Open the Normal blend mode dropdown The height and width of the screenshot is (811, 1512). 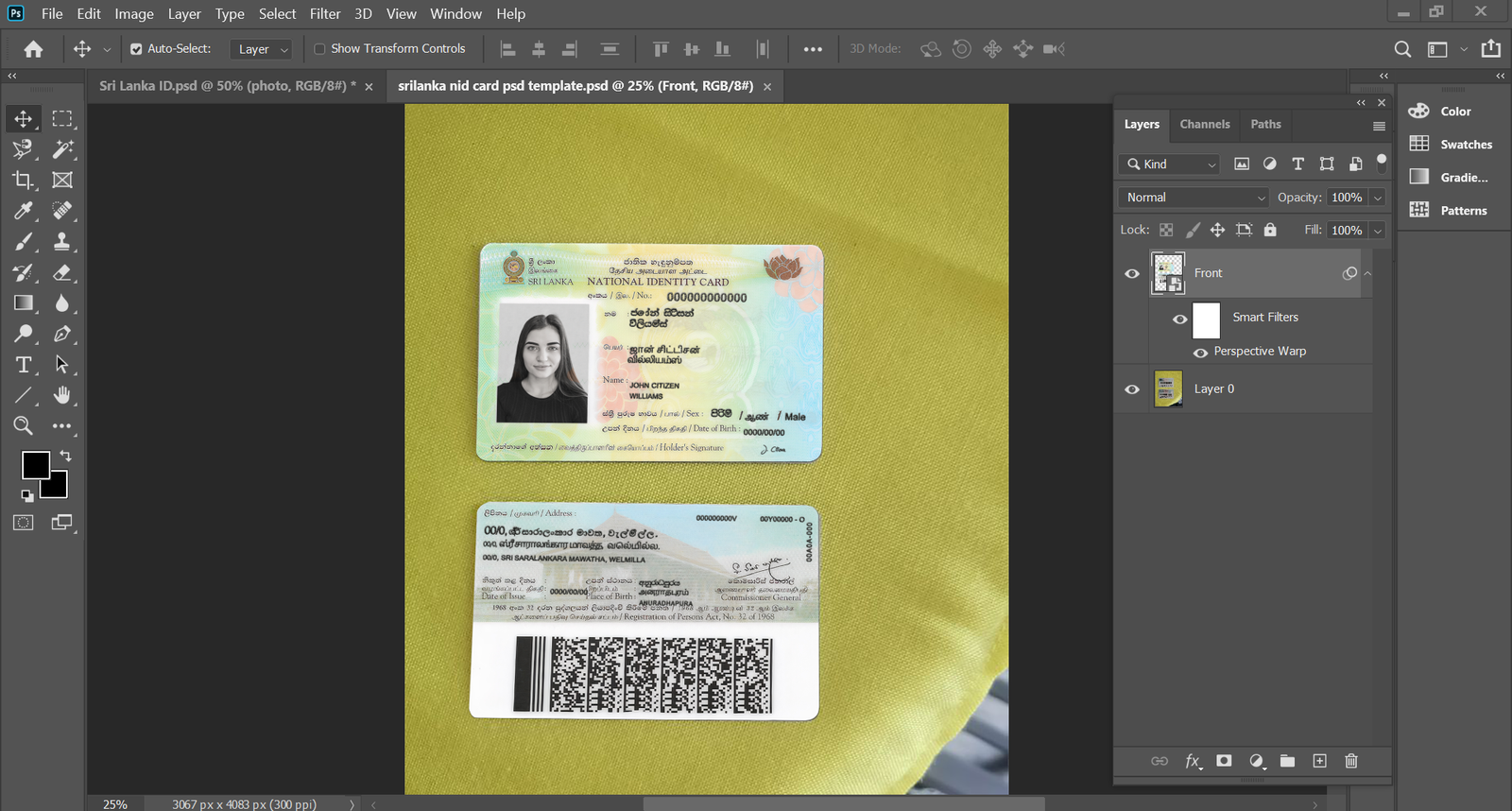(x=1194, y=198)
